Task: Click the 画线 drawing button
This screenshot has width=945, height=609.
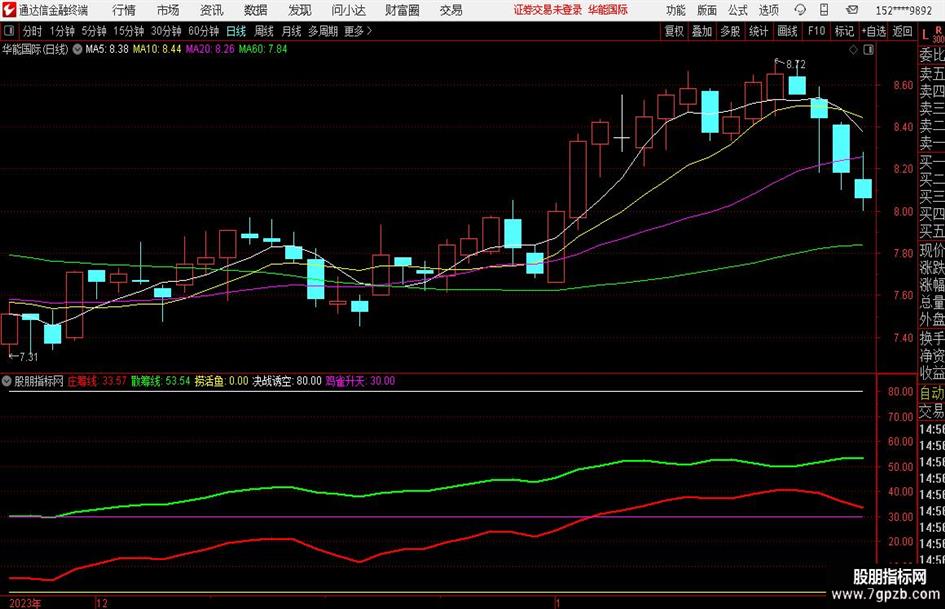Action: 787,31
